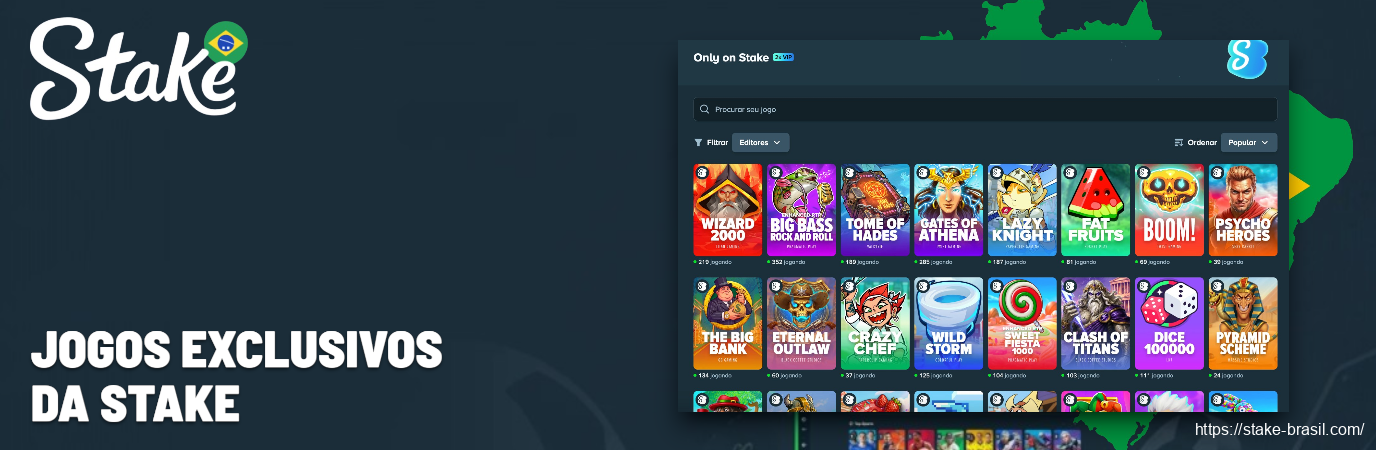1376x450 pixels.
Task: Click the Stake badge on Psycho Heroes tile
Action: (x=1217, y=173)
